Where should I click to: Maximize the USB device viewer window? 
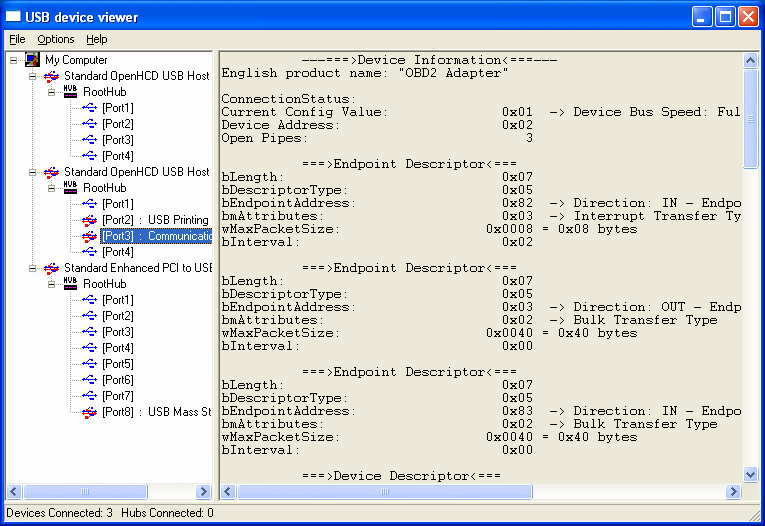coord(725,17)
